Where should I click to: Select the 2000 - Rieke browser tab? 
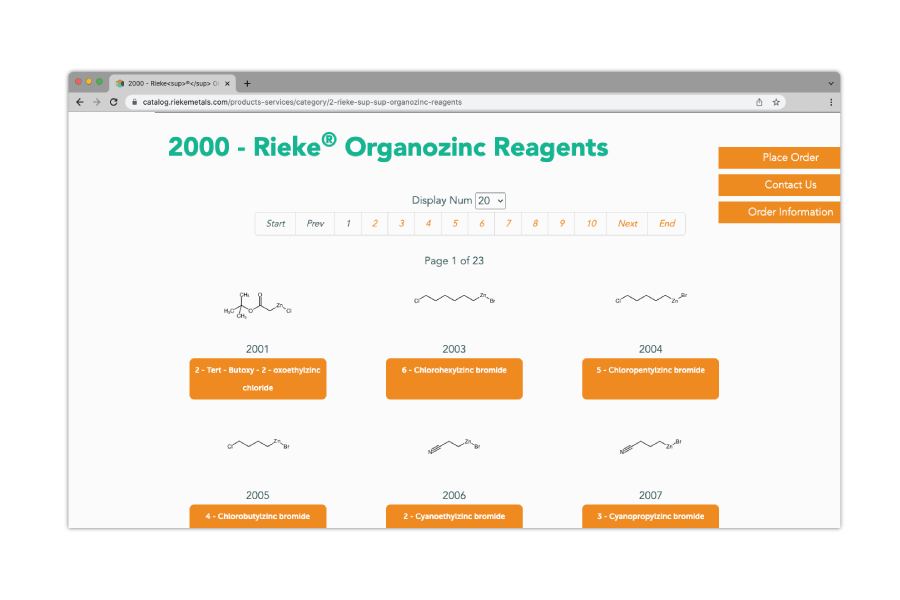[x=172, y=84]
